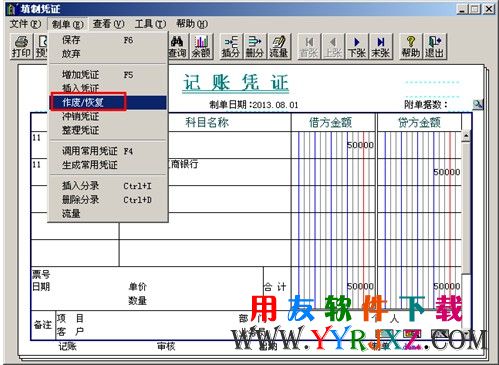Screen dimensions: 499x365
Task: Click the 贷方金额 column header
Action: pyautogui.click(x=419, y=122)
